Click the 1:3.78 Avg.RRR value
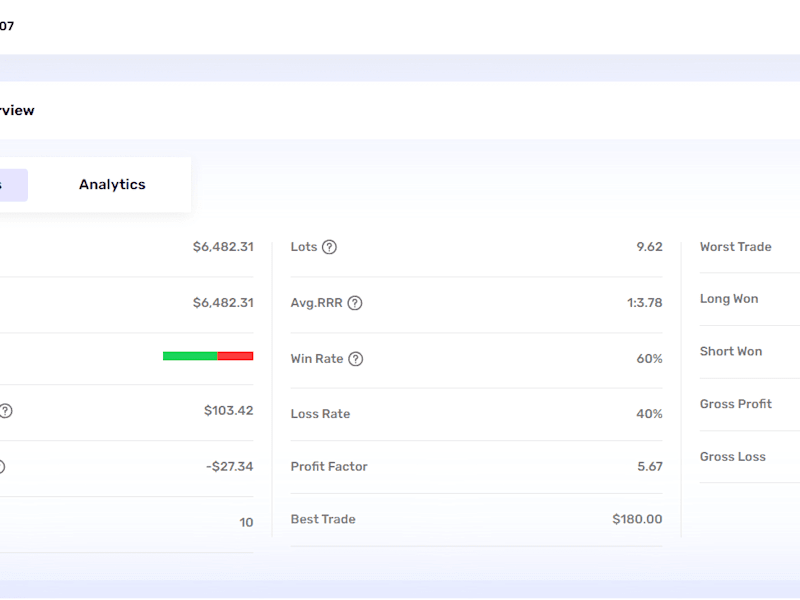The image size is (800, 600). click(x=644, y=303)
